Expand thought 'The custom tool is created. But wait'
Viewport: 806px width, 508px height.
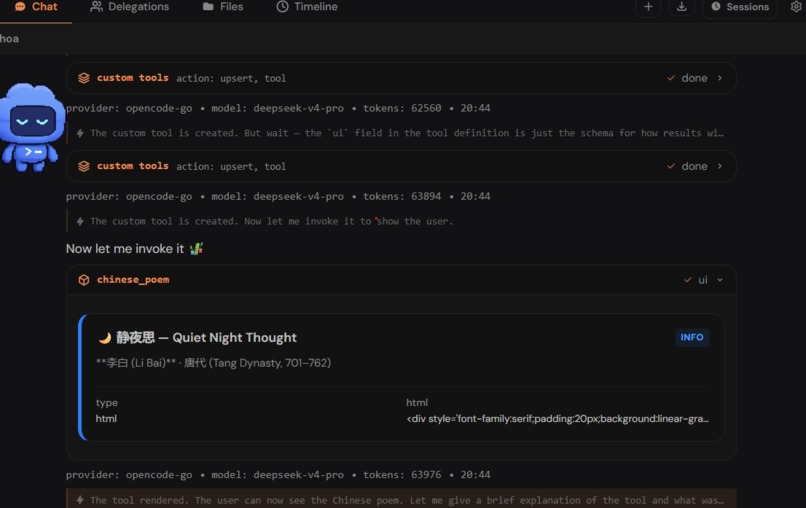pos(401,133)
